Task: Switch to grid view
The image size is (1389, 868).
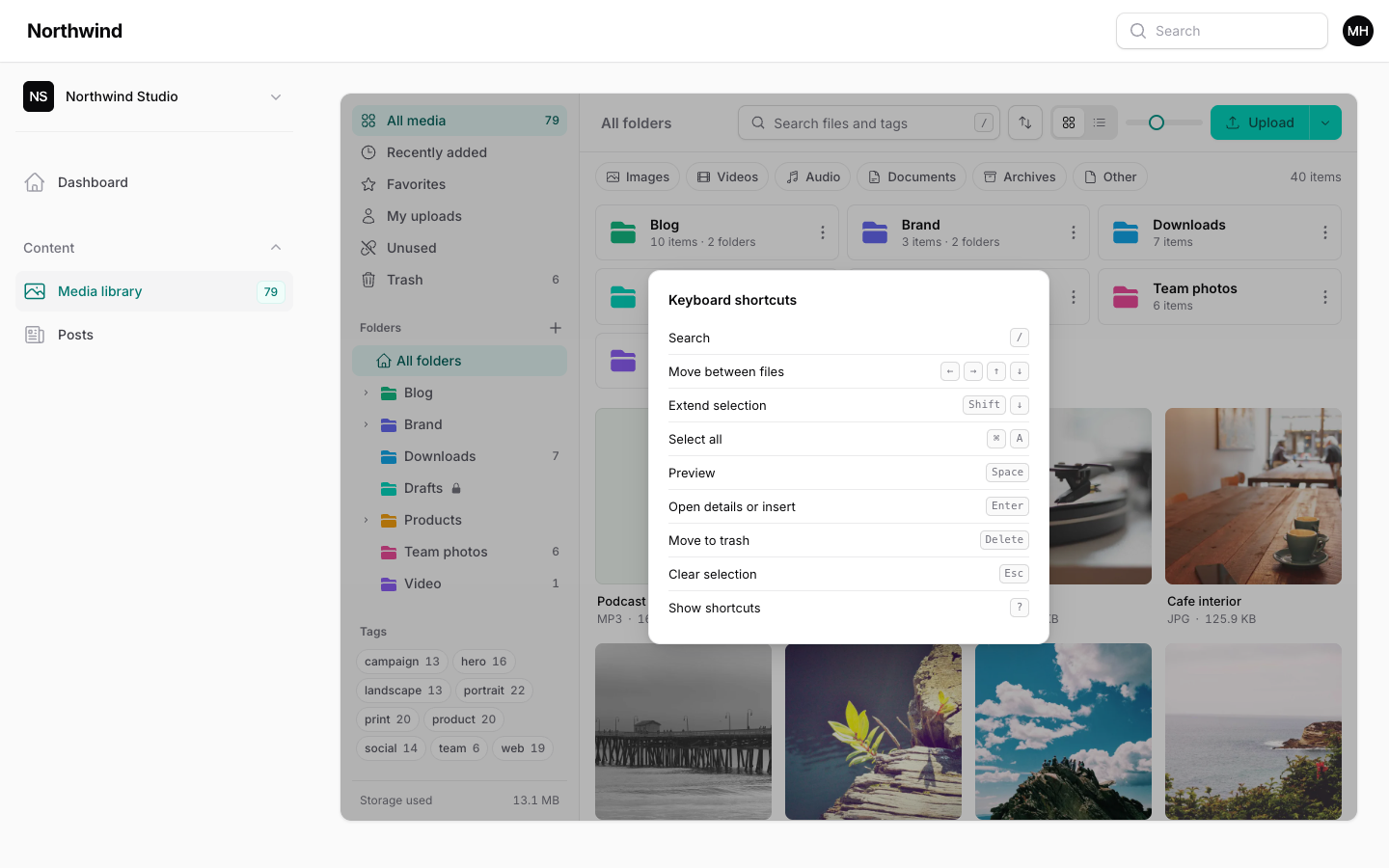Action: pyautogui.click(x=1069, y=122)
